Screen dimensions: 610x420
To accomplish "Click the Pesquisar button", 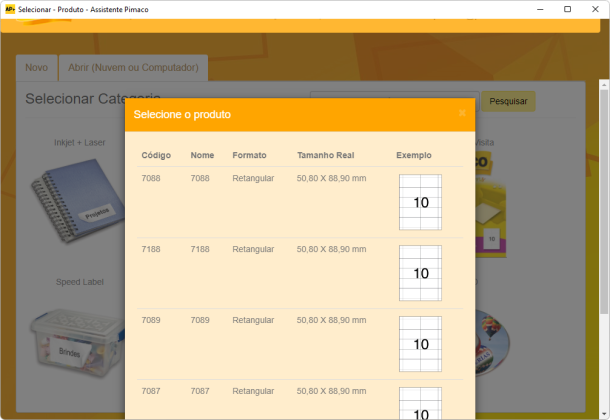I will (508, 101).
